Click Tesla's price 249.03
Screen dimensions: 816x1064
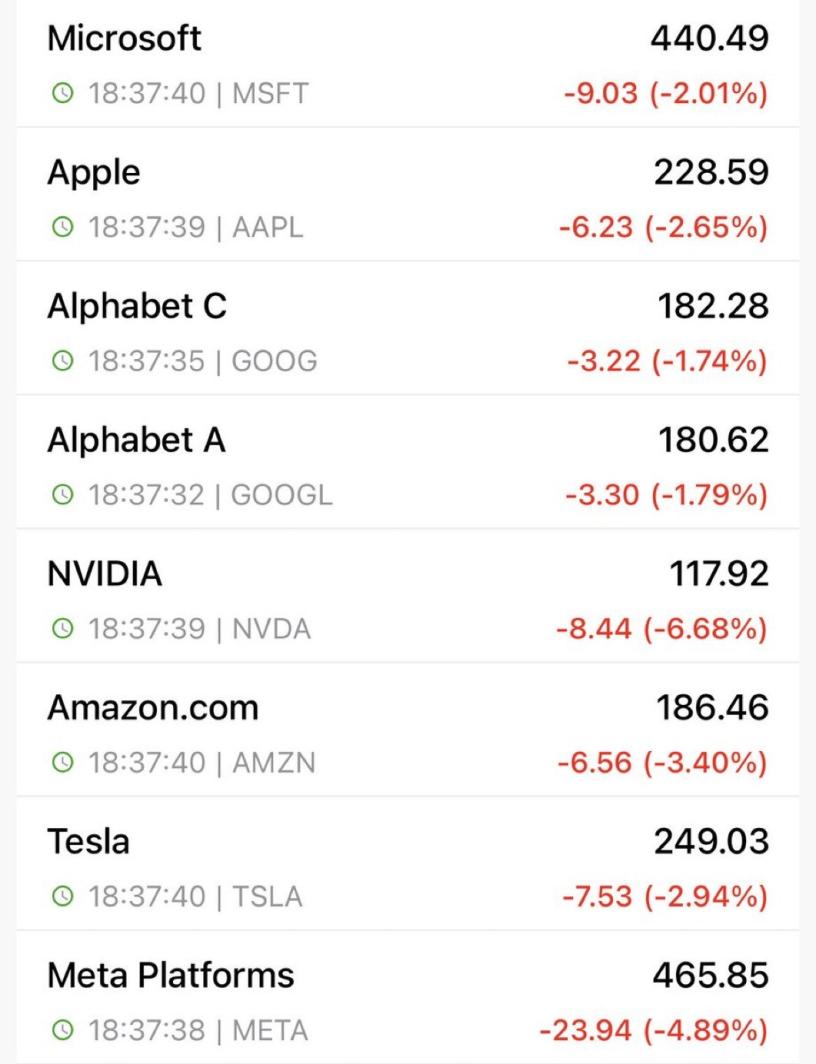coord(709,842)
